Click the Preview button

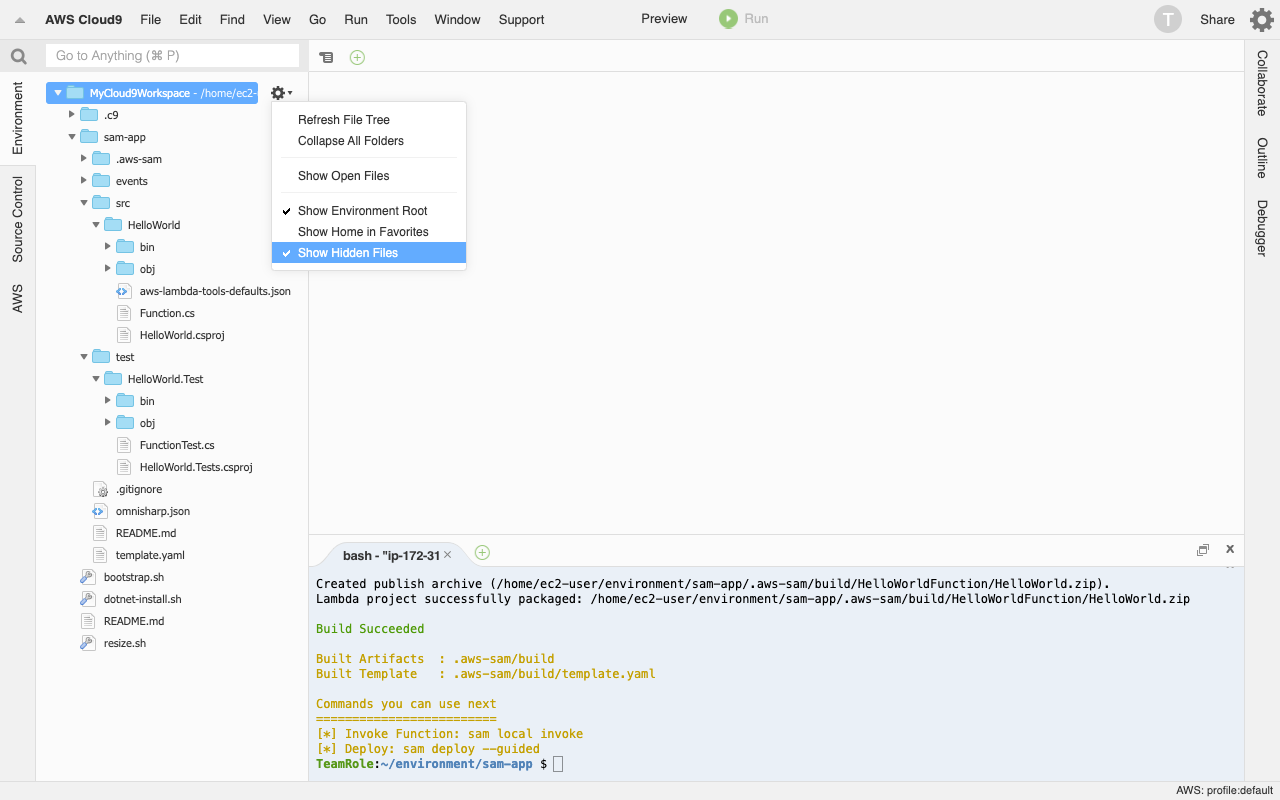pos(664,19)
